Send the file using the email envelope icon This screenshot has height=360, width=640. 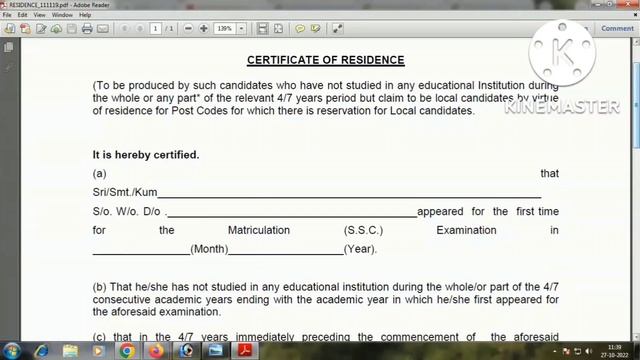(103, 29)
